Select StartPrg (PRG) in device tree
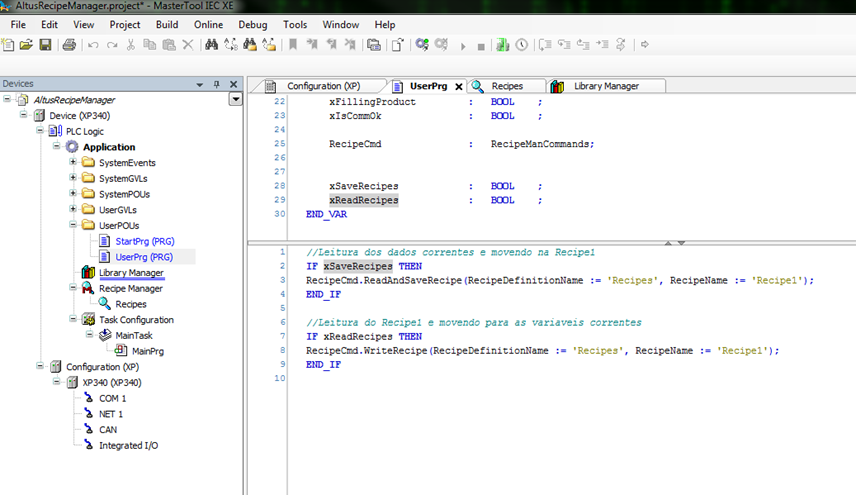The height and width of the screenshot is (495, 856). [x=144, y=241]
